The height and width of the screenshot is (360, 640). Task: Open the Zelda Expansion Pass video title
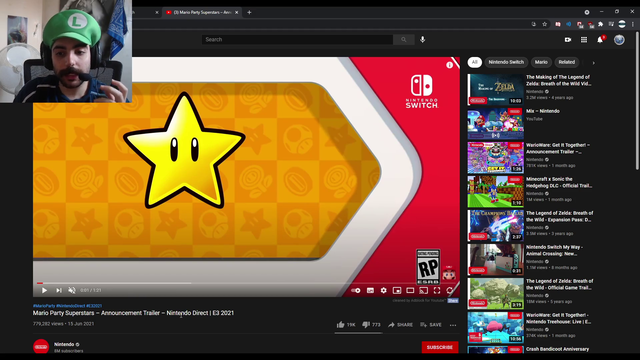(x=560, y=216)
